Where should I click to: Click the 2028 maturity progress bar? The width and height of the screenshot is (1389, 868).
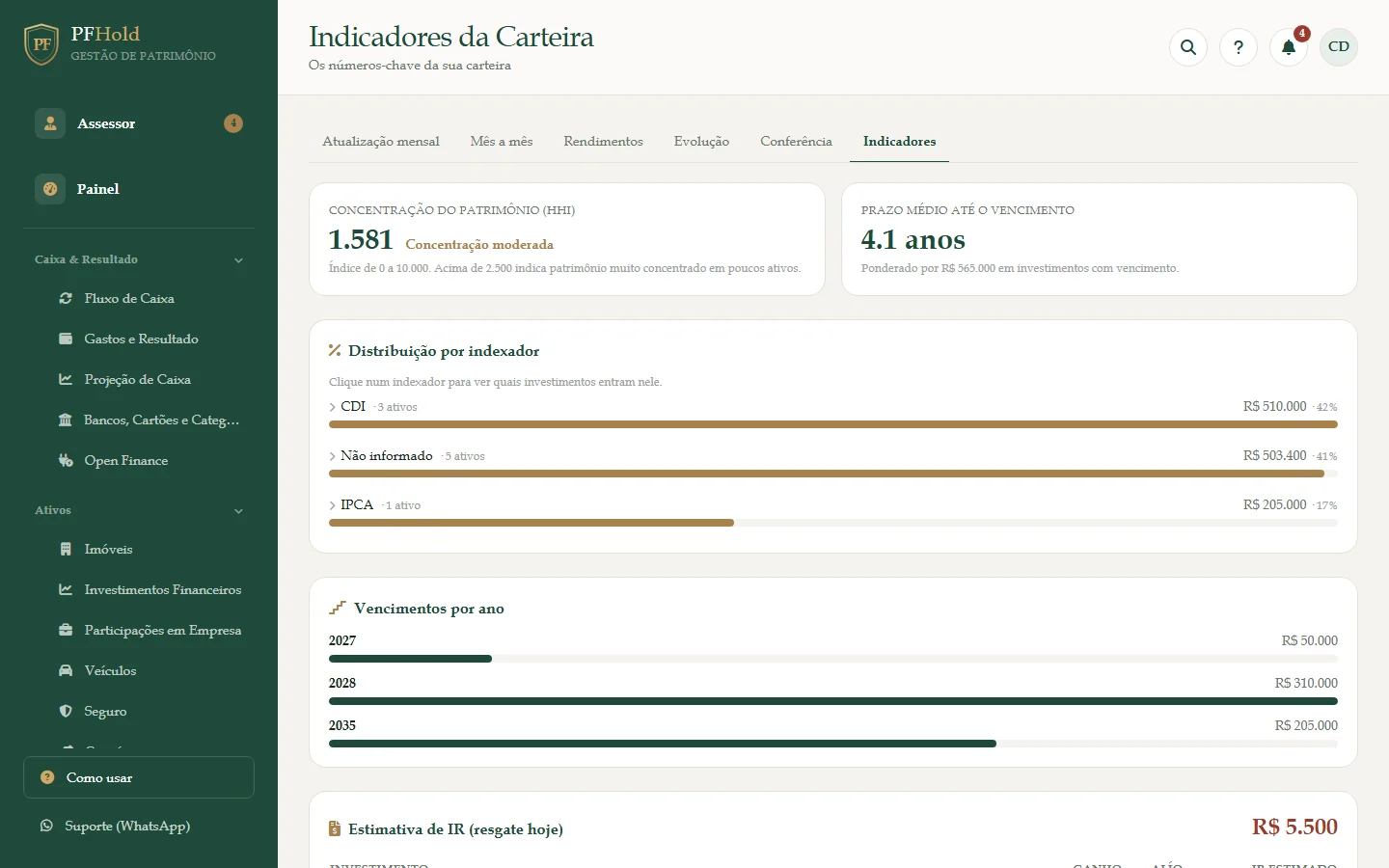coord(833,701)
